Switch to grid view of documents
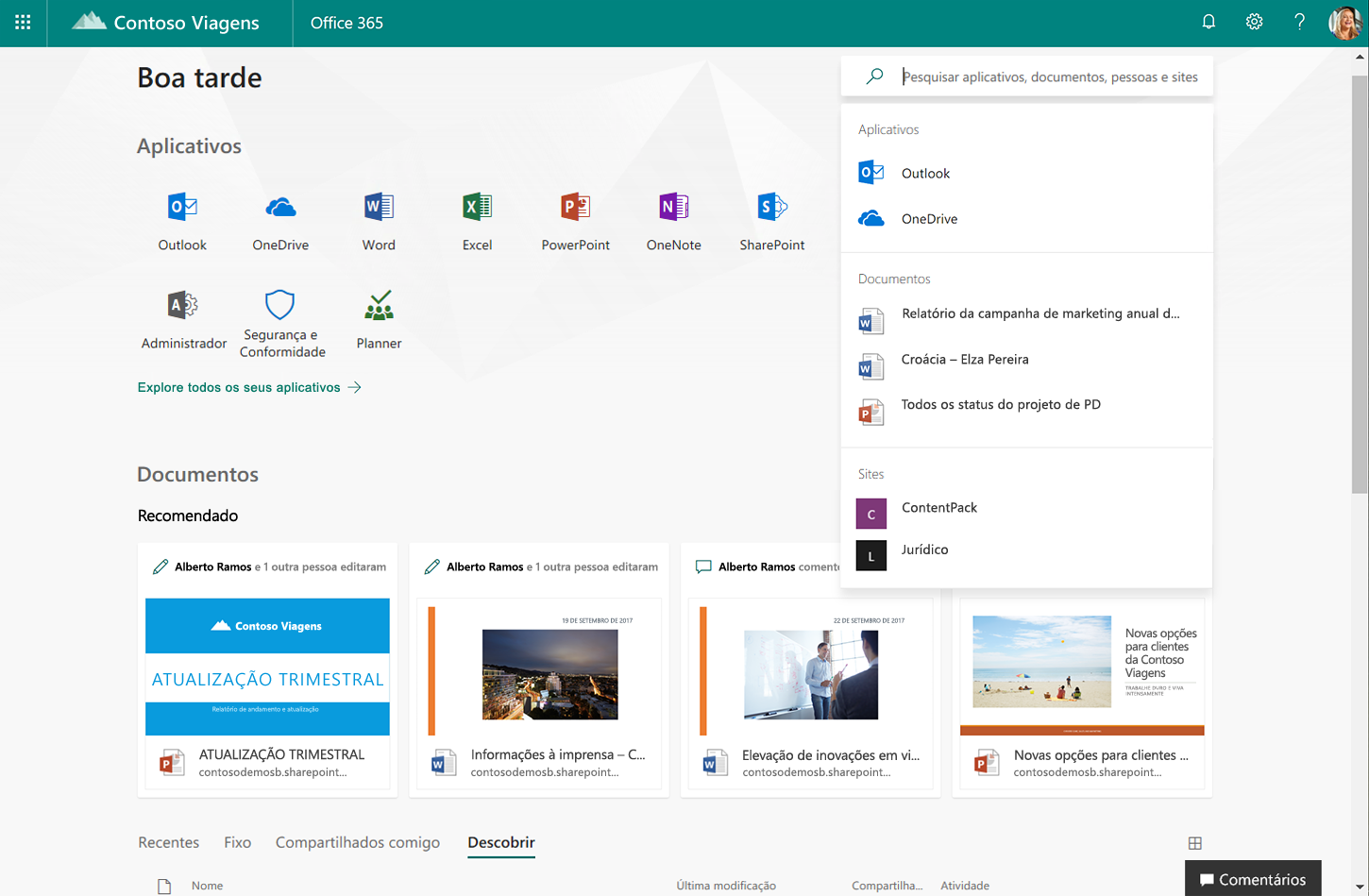The image size is (1369, 896). tap(1195, 843)
